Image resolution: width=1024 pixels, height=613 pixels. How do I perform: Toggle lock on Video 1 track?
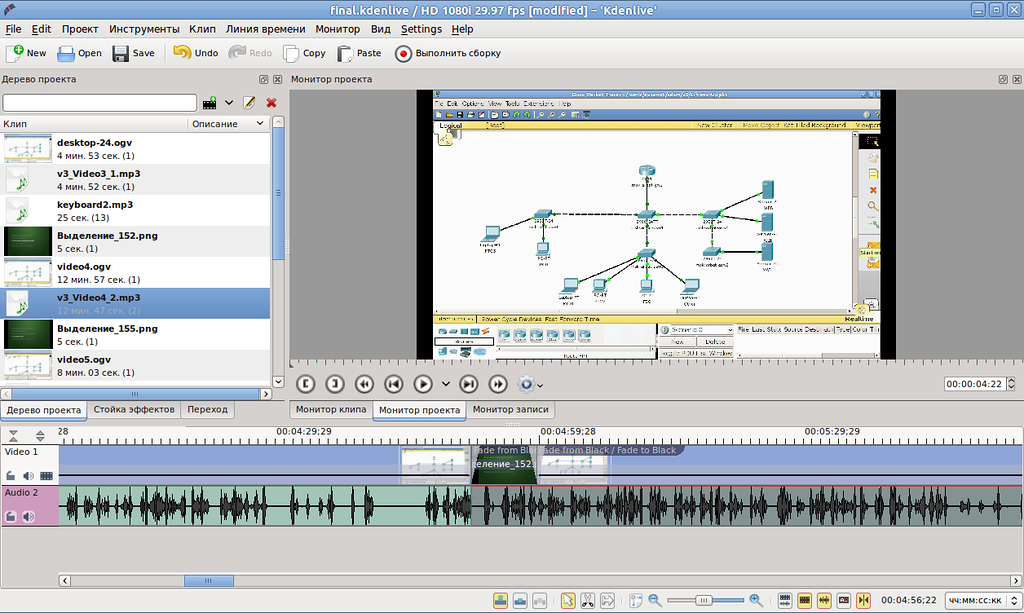11,476
